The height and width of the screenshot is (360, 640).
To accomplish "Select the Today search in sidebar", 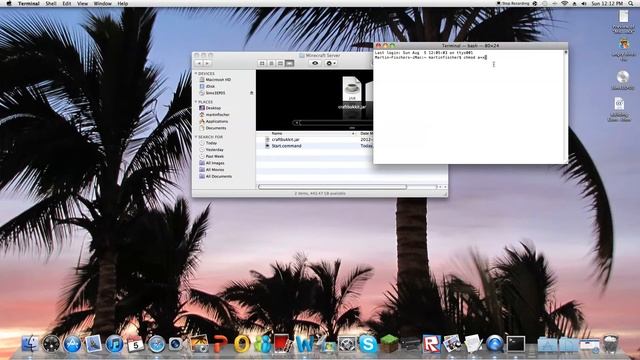I will 211,143.
